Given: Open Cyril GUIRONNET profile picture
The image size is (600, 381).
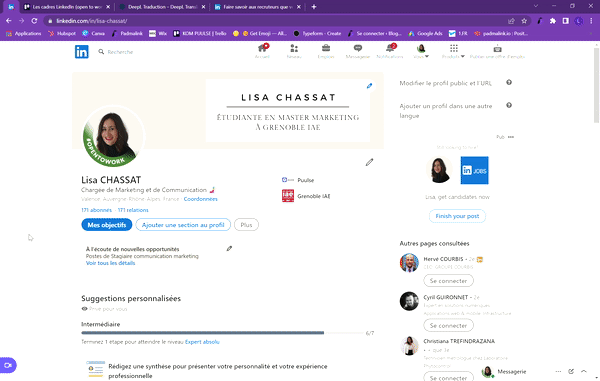Looking at the screenshot, I should click(x=409, y=301).
